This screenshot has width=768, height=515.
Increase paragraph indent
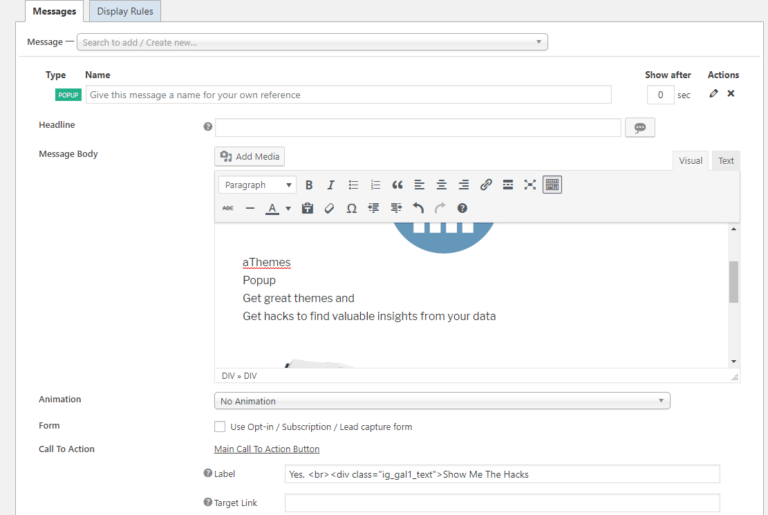396,208
